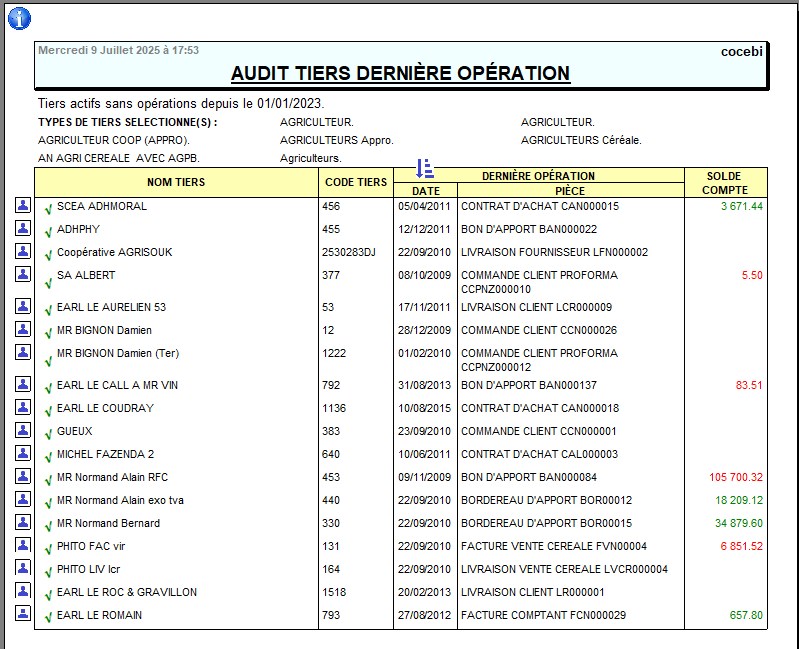Image resolution: width=799 pixels, height=649 pixels.
Task: Click the person icon for EARL LE ROMAIN
Action: click(23, 615)
